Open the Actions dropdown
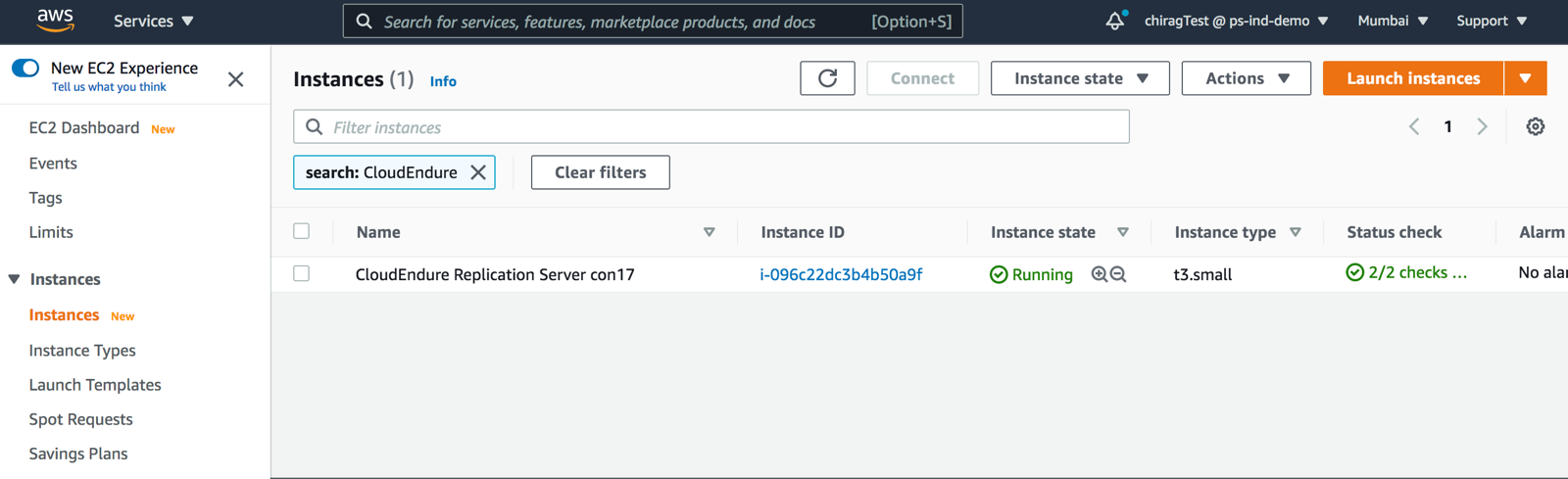1568x479 pixels. (x=1246, y=78)
